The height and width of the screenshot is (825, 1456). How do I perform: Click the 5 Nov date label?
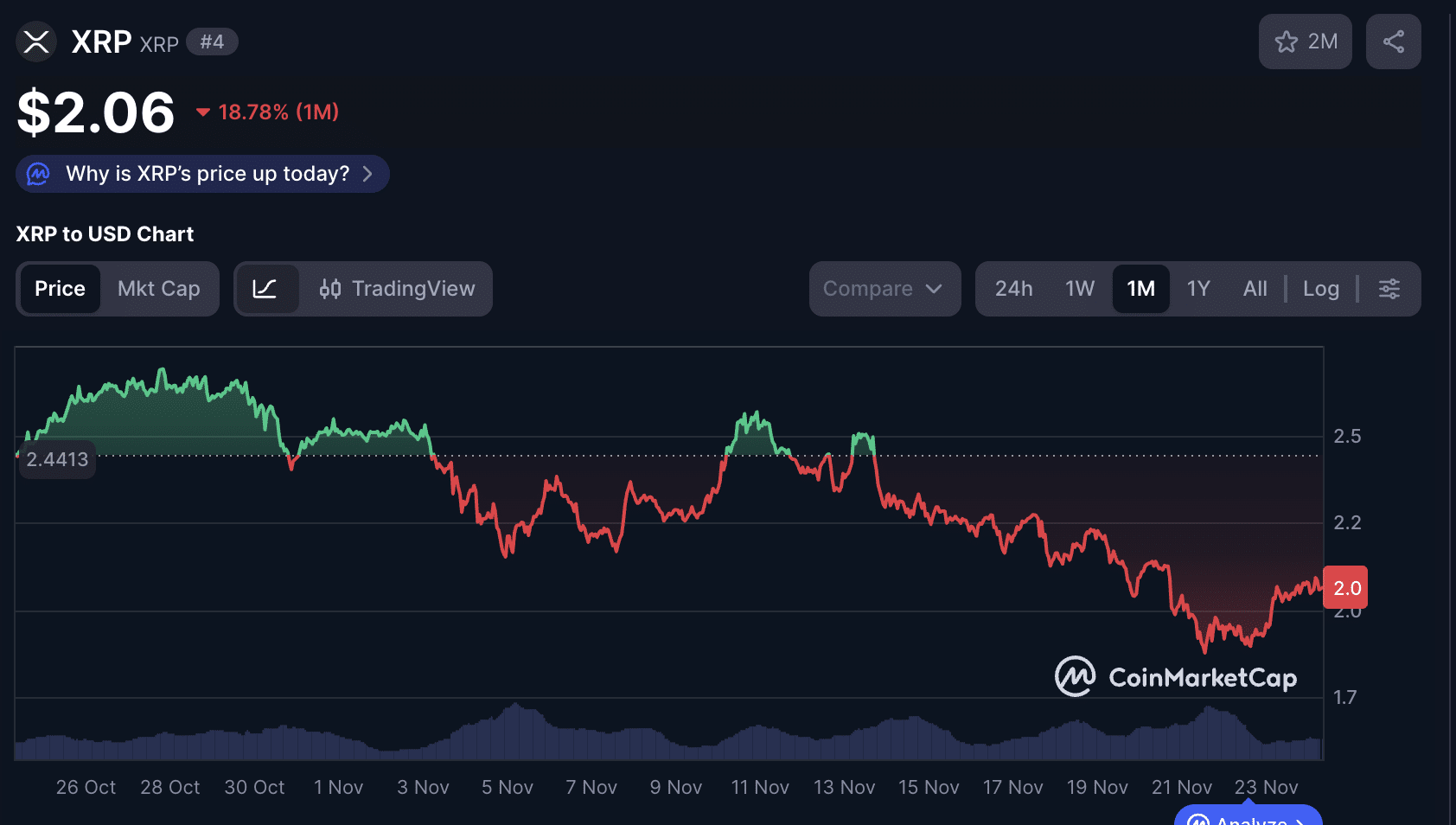[x=508, y=788]
